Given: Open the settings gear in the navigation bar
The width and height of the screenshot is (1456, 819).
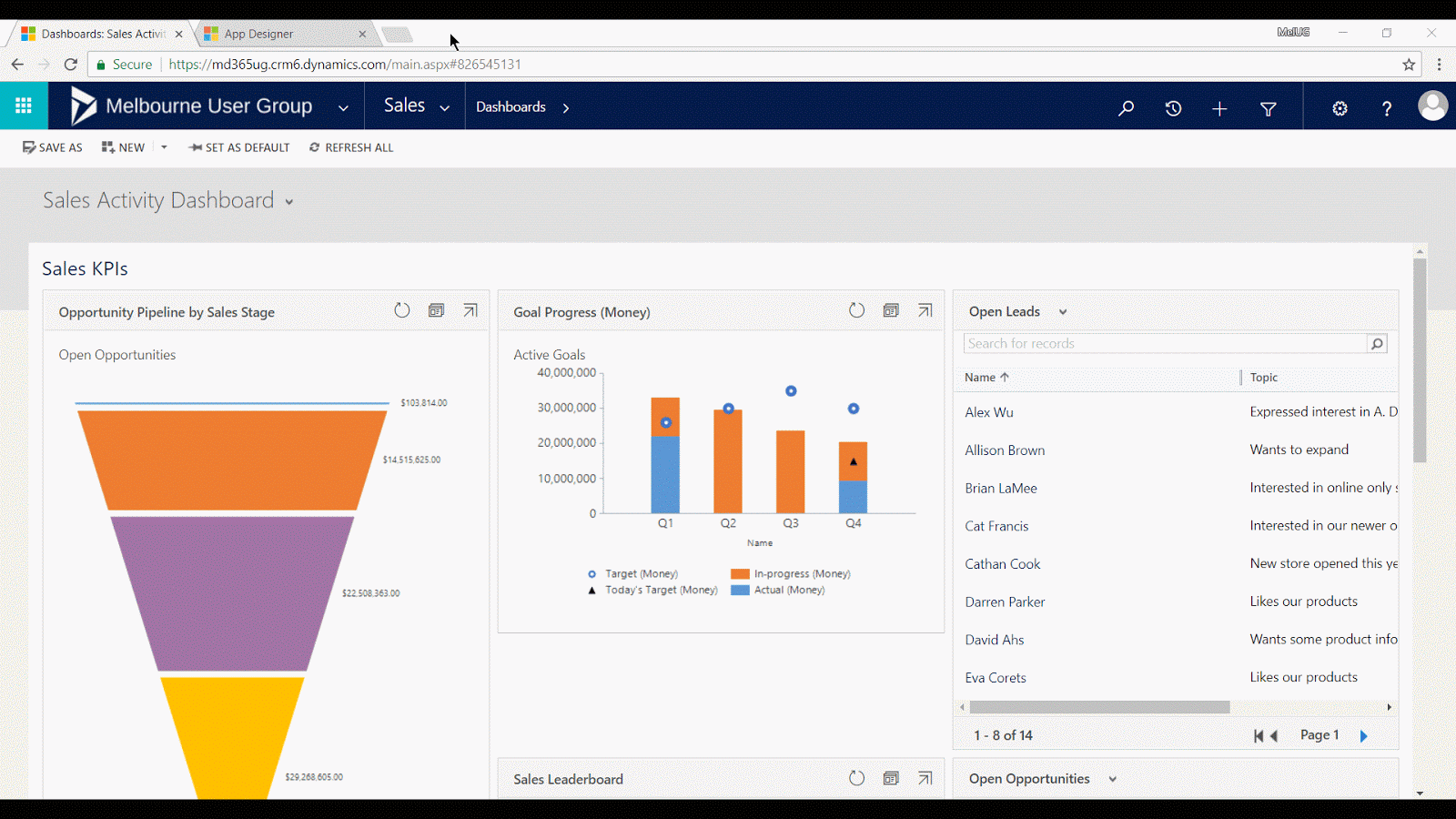Looking at the screenshot, I should pyautogui.click(x=1340, y=106).
